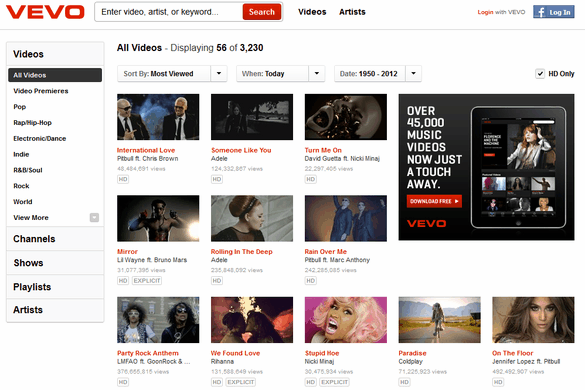Click the VEVO logo

point(45,12)
